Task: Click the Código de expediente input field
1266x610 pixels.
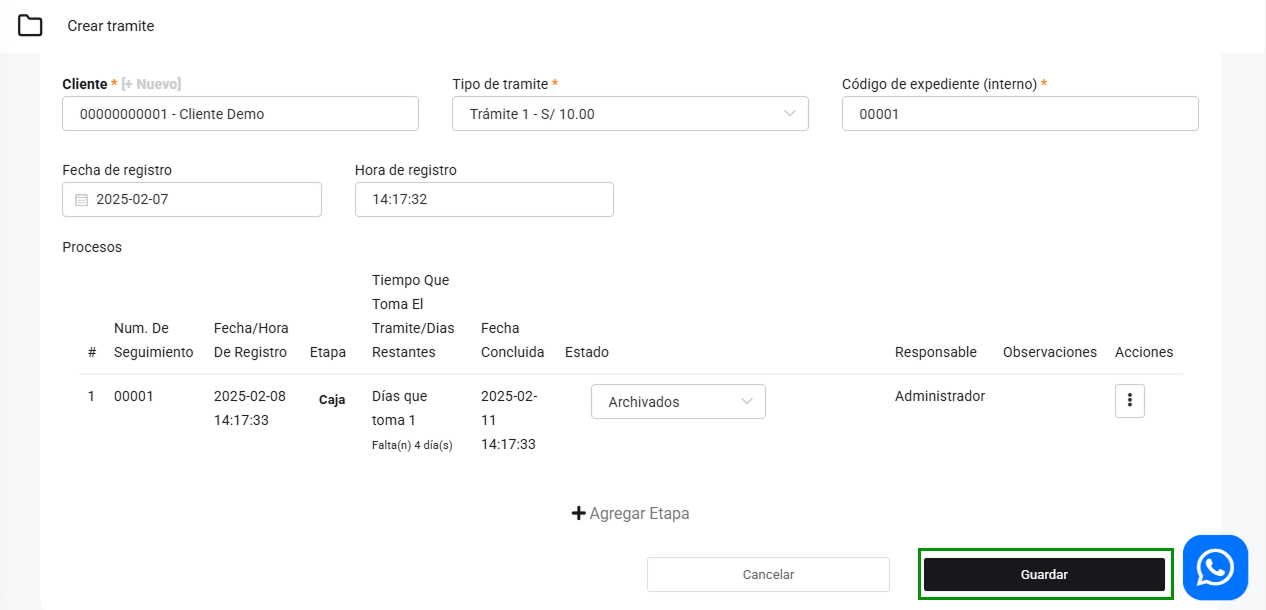Action: pos(1019,114)
